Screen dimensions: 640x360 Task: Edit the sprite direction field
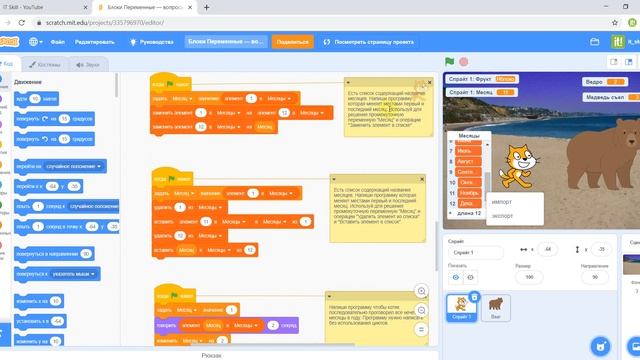coord(594,277)
